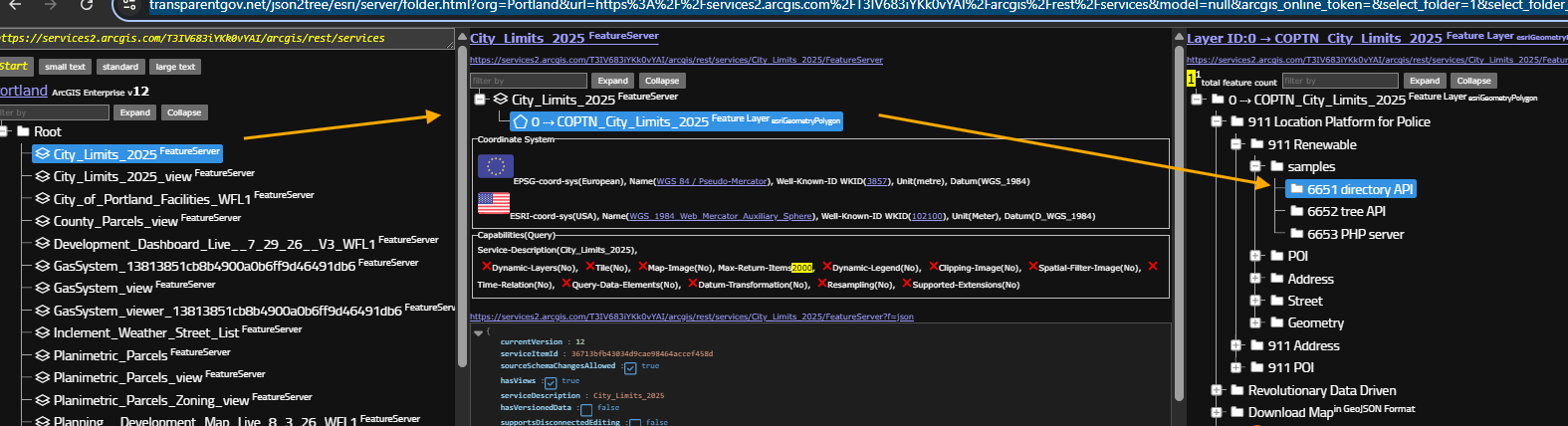1568x426 pixels.
Task: Switch to small text size
Action: [x=66, y=67]
